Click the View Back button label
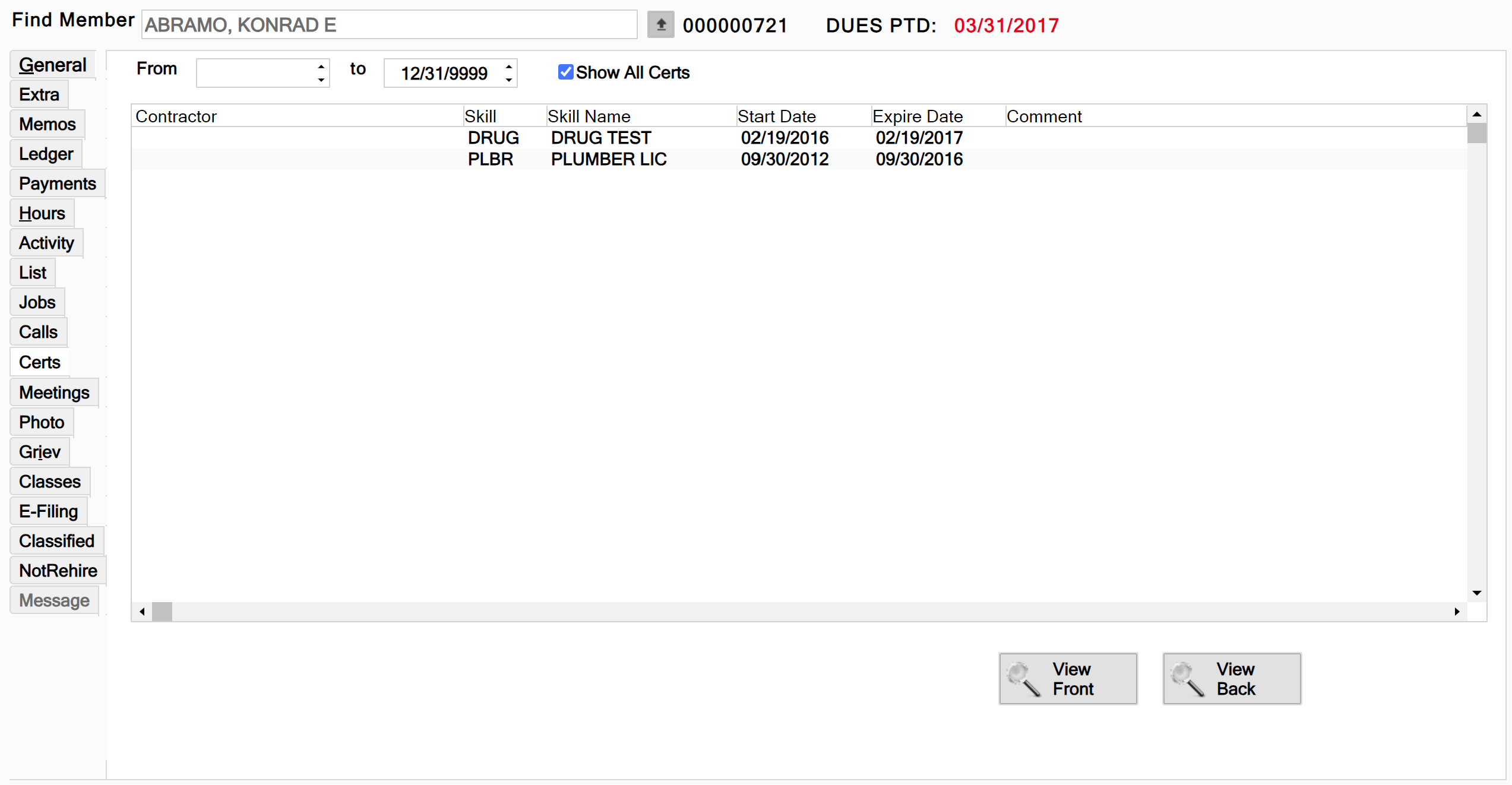Screen dimensions: 1512x785 point(1235,679)
